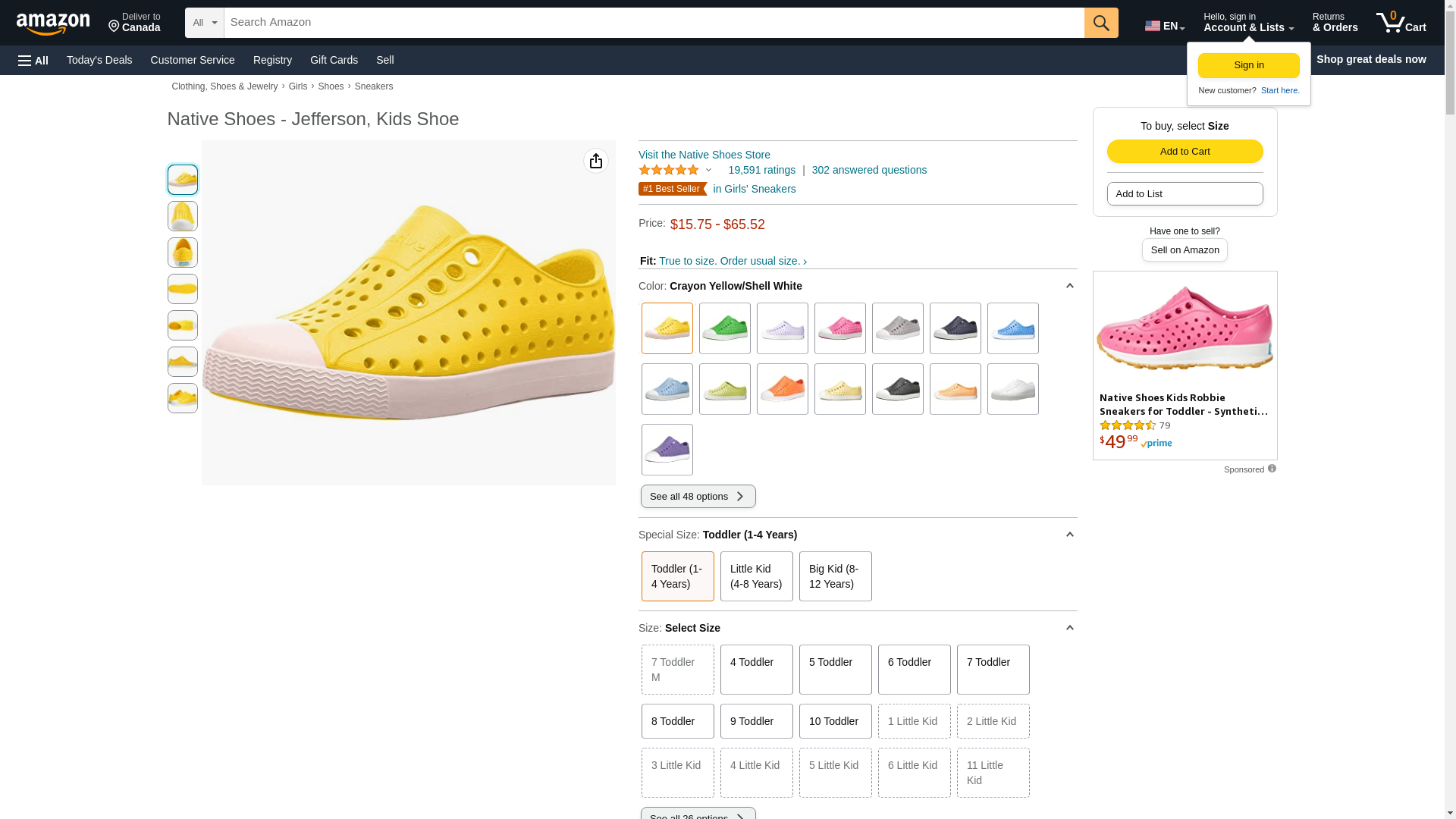Viewport: 1456px width, 819px height.
Task: Select the green shoe color swatch
Action: pyautogui.click(x=724, y=328)
